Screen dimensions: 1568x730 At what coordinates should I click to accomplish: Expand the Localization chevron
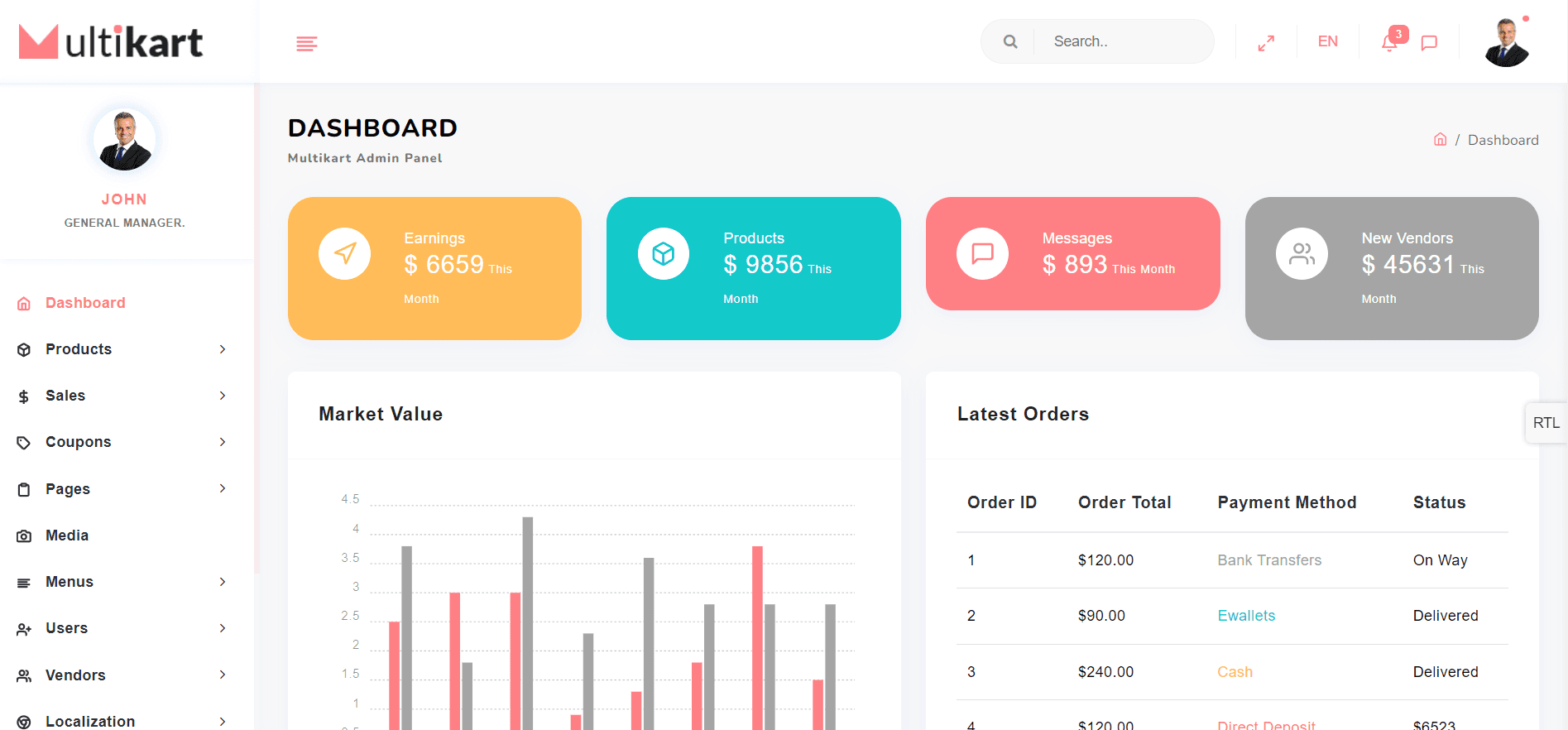pyautogui.click(x=223, y=721)
